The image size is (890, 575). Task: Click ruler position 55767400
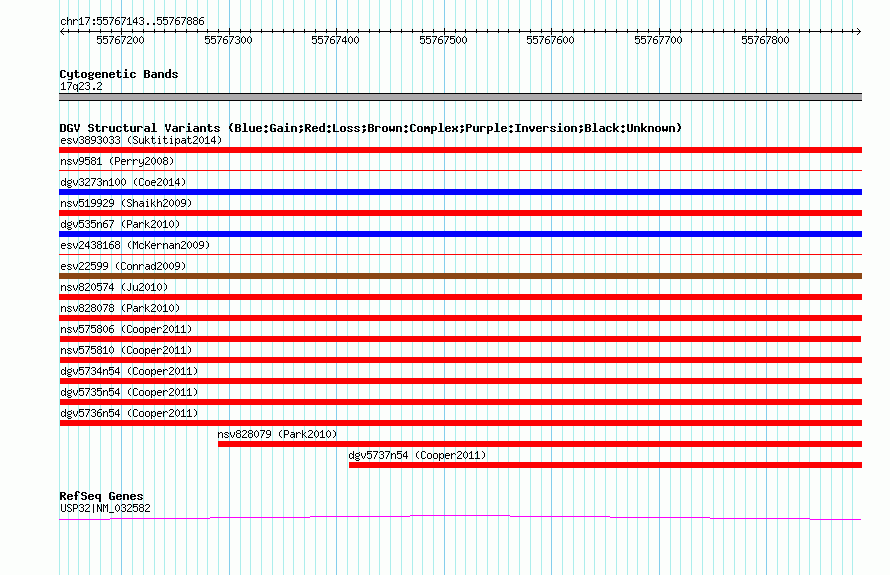[335, 40]
